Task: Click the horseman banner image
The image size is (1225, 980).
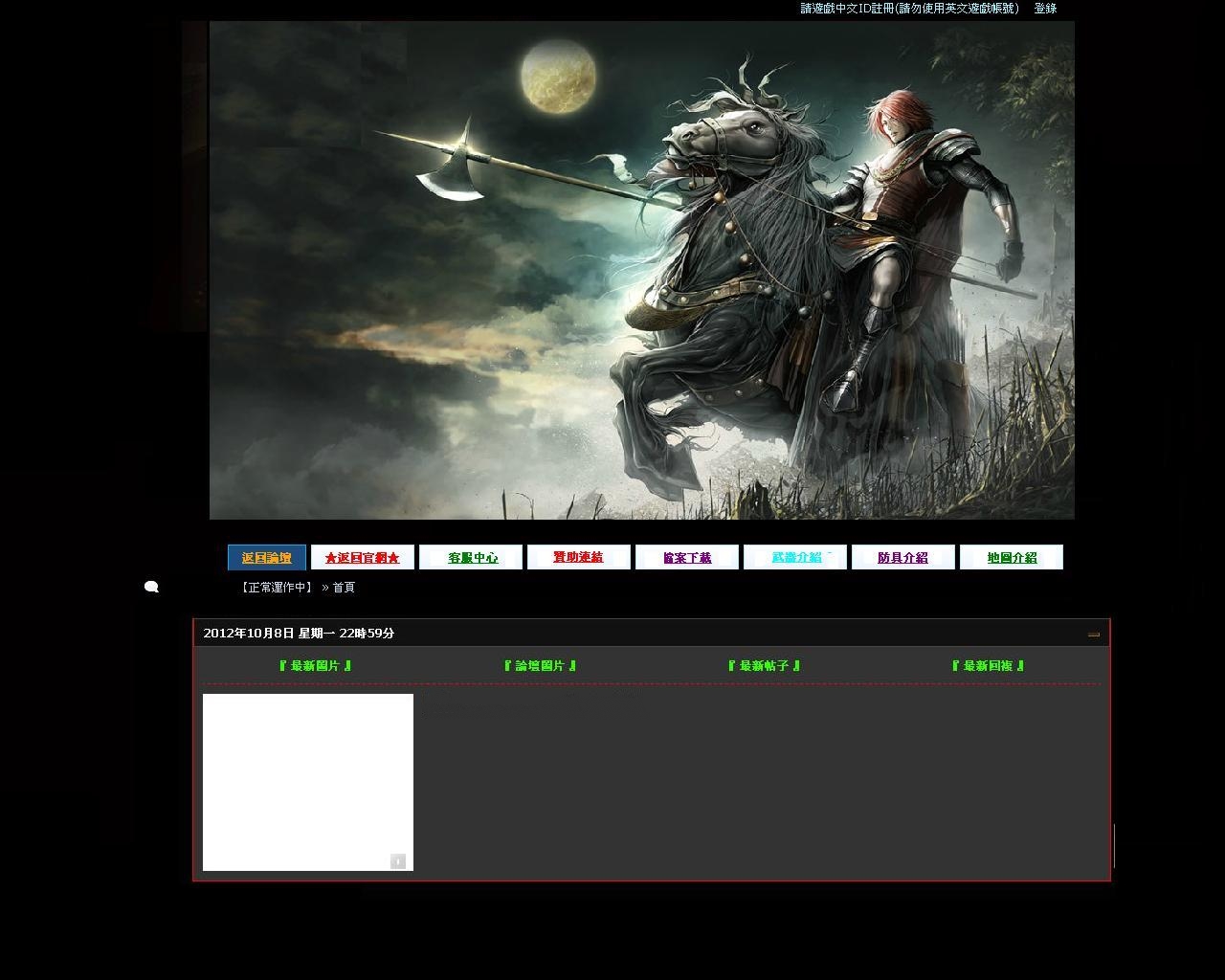Action: pos(642,270)
